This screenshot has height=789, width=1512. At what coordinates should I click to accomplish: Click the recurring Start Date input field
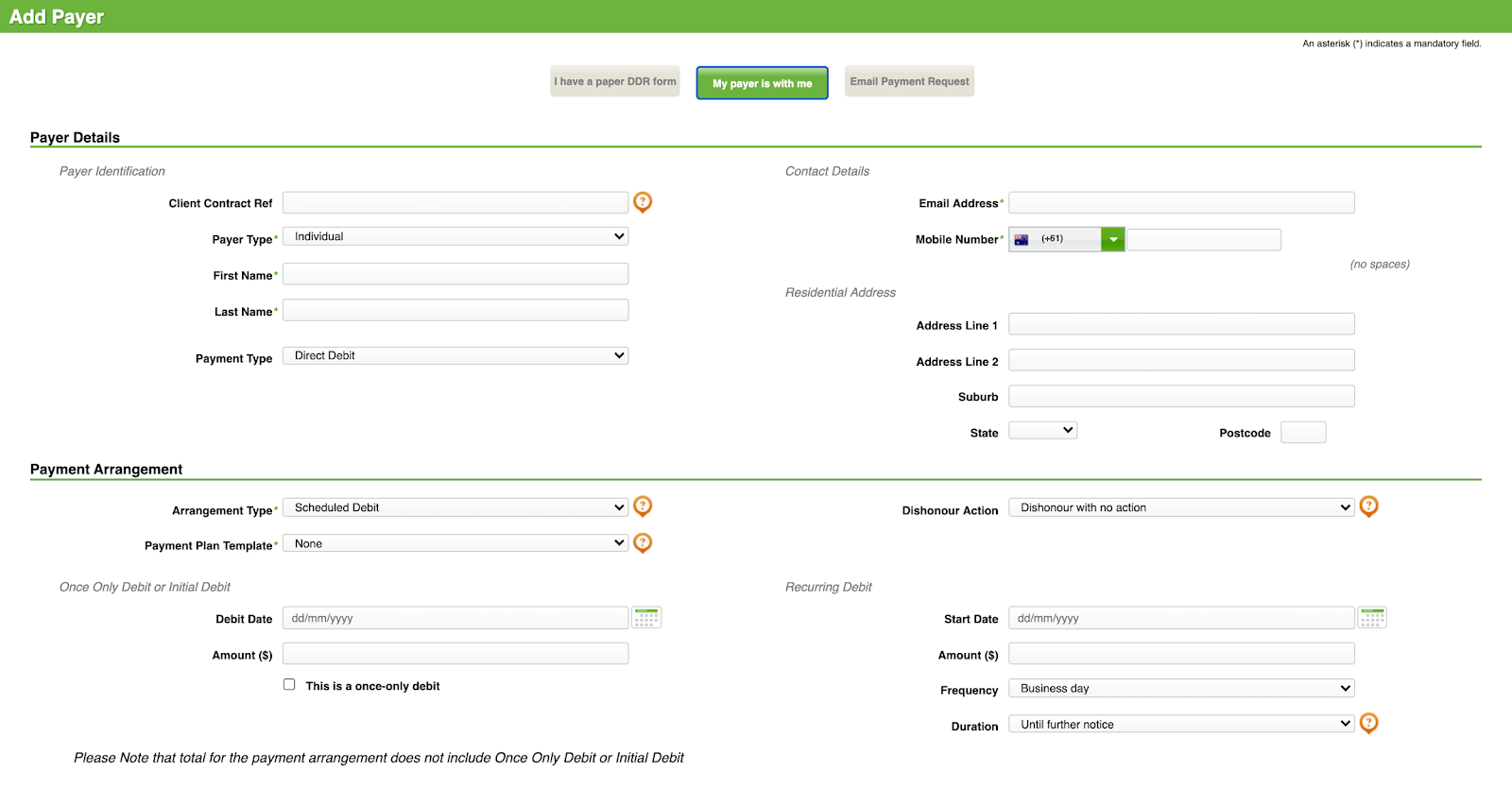[x=1181, y=618]
